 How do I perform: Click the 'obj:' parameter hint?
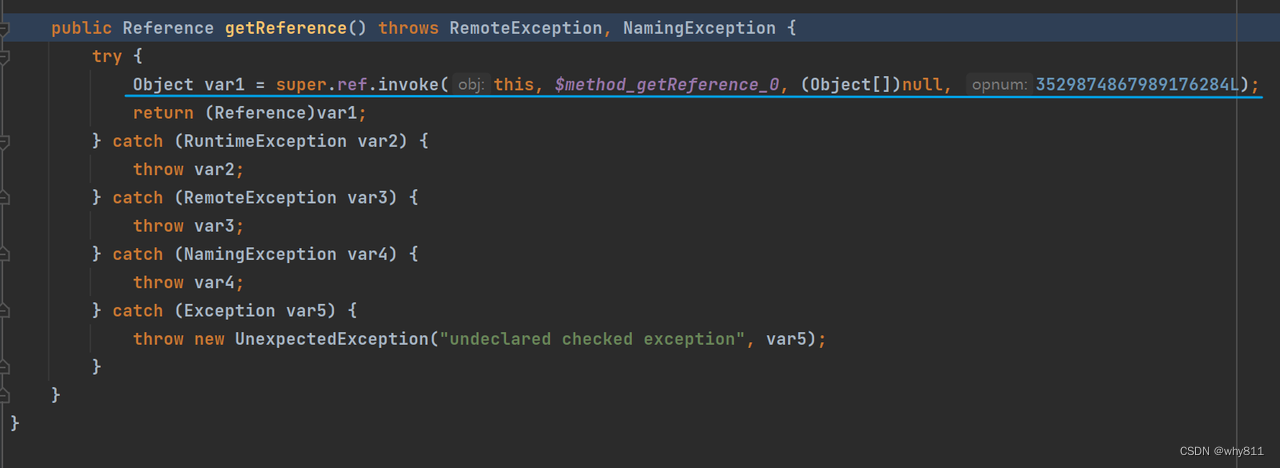tap(472, 85)
